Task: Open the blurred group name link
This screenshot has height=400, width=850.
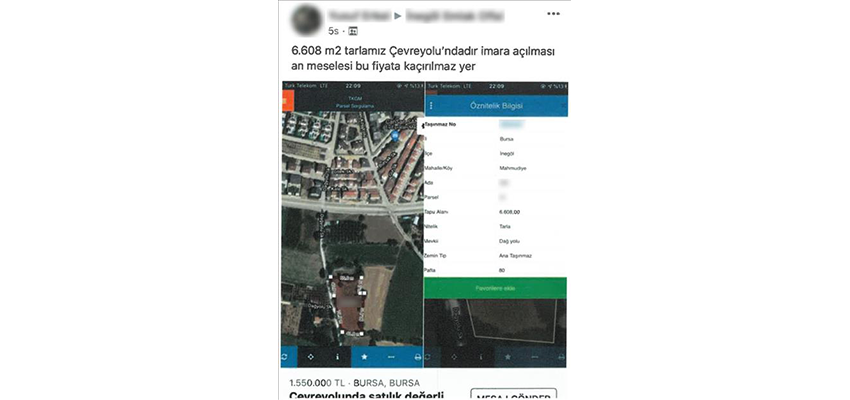Action: [x=454, y=16]
